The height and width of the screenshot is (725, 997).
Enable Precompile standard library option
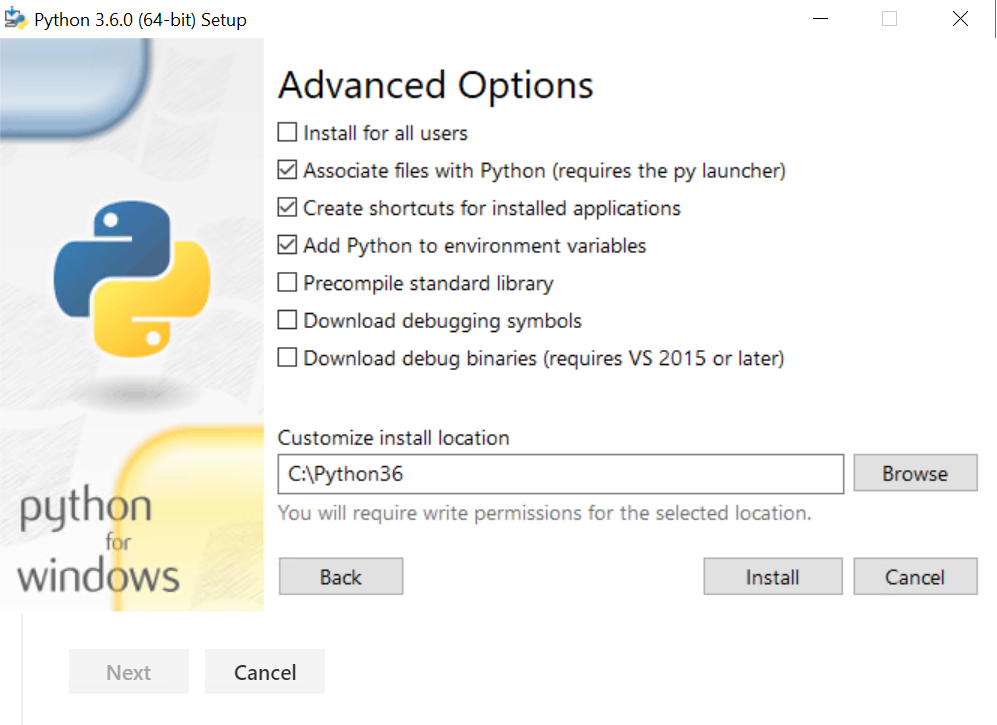287,282
